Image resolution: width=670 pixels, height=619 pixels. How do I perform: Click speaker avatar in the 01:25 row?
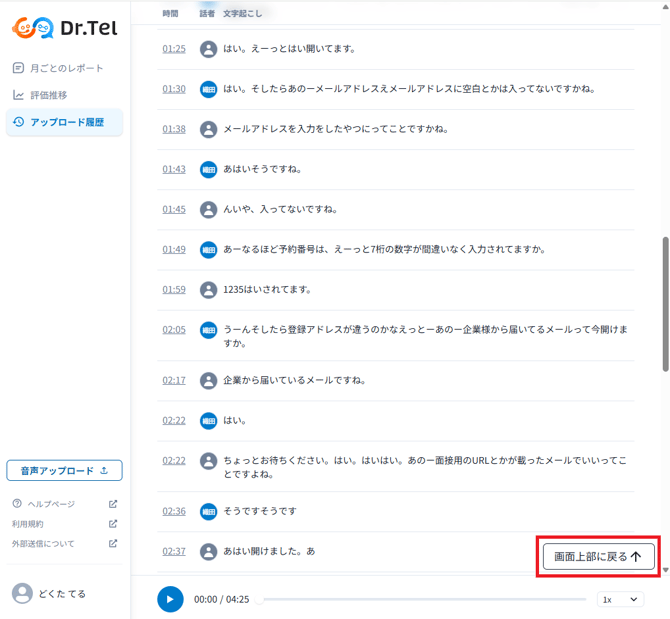(209, 49)
